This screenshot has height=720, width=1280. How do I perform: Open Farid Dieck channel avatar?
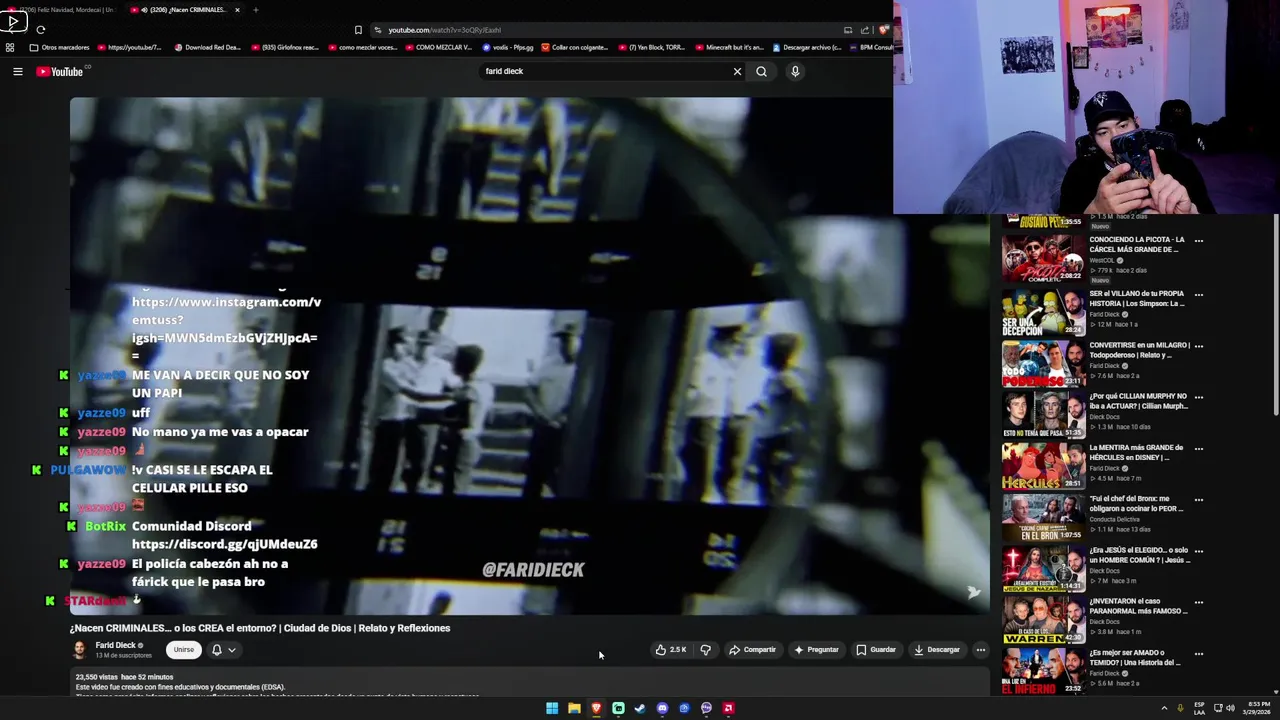click(x=79, y=650)
